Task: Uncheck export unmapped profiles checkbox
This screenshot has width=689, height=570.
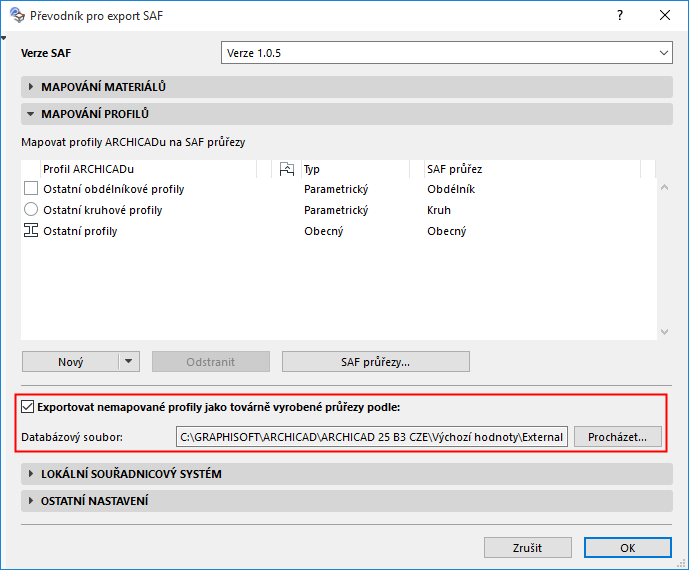Action: point(27,407)
